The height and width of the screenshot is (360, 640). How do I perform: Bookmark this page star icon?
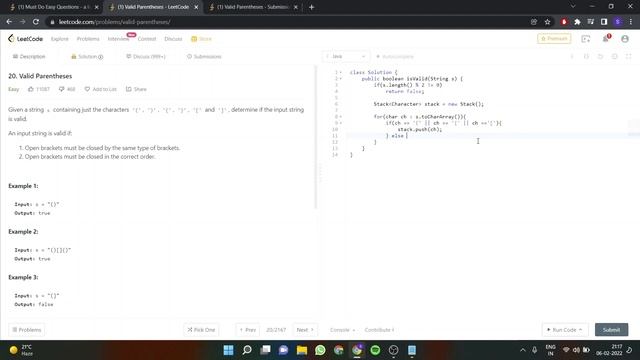547,22
